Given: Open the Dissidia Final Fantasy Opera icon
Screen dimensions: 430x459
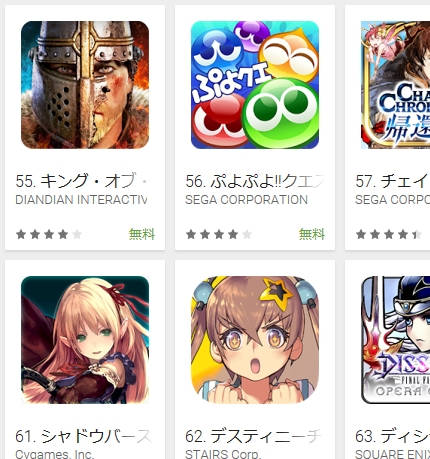Looking at the screenshot, I should point(395,340).
